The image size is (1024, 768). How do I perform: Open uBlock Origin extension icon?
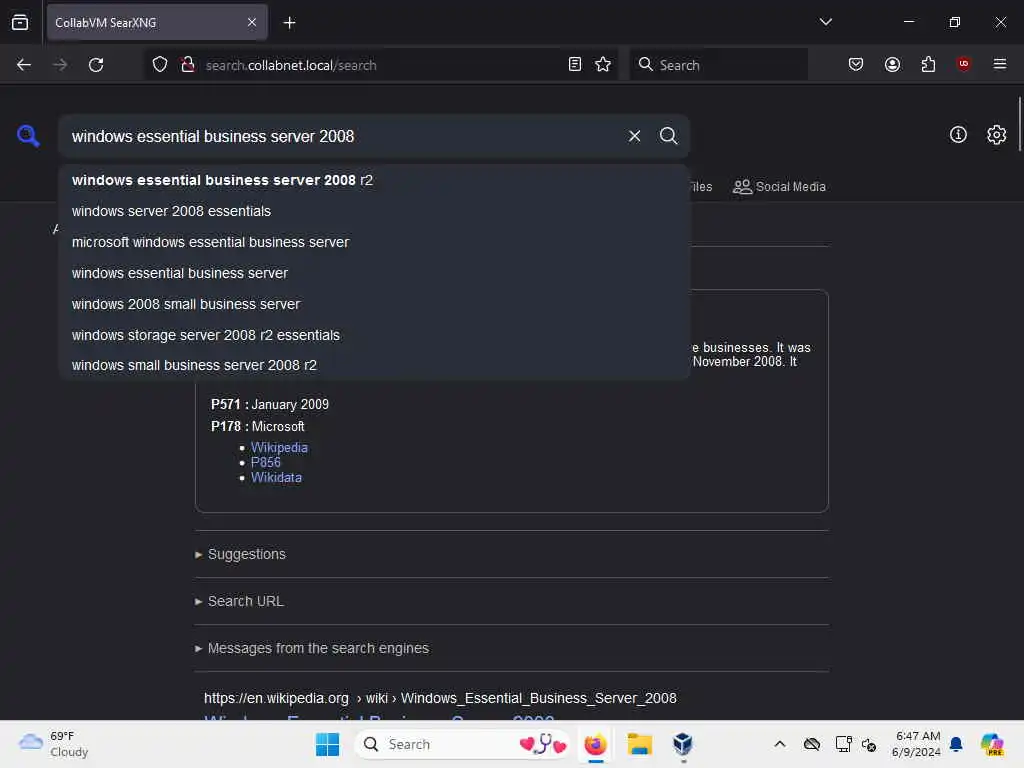pyautogui.click(x=963, y=63)
